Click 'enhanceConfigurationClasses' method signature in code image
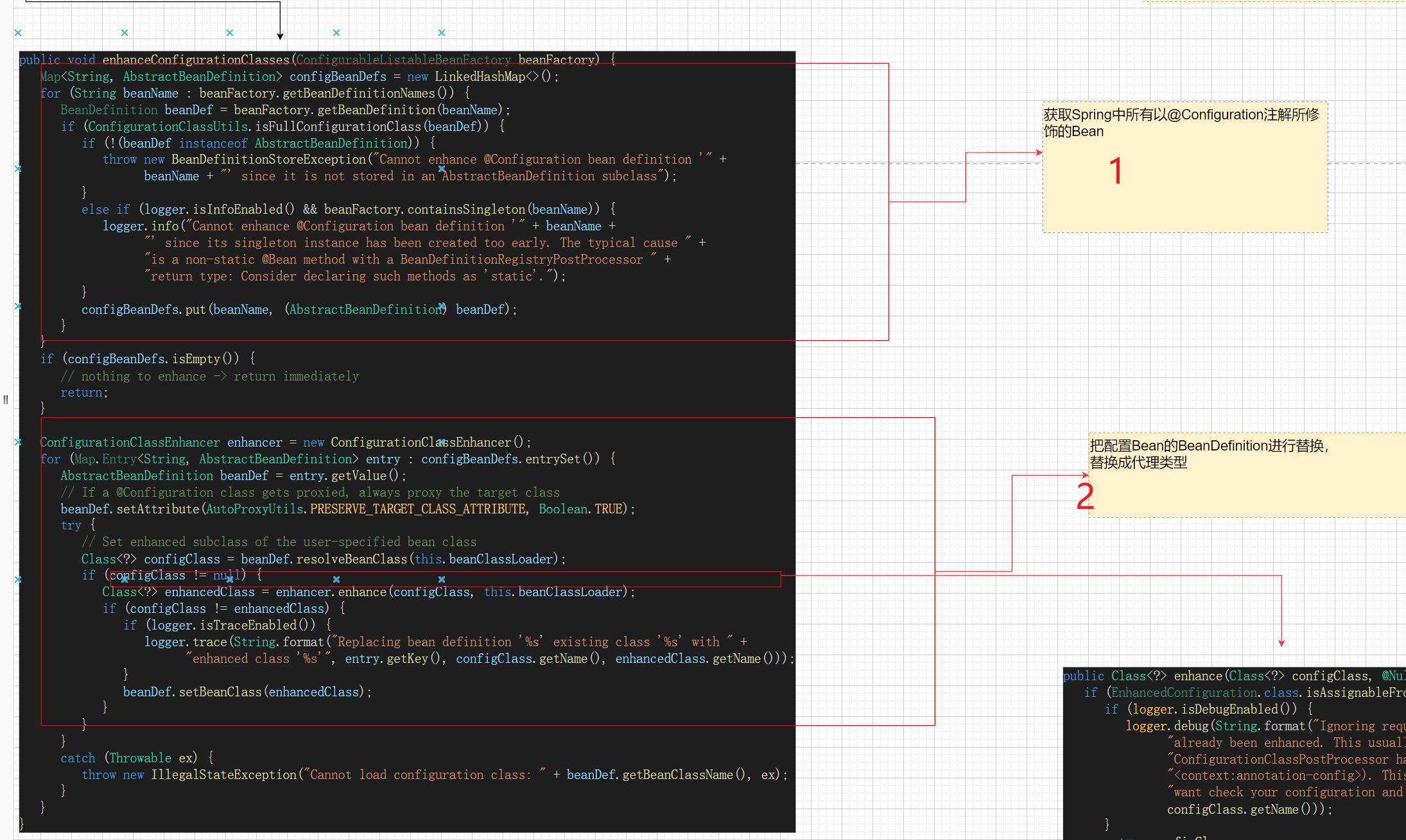 click(x=196, y=60)
